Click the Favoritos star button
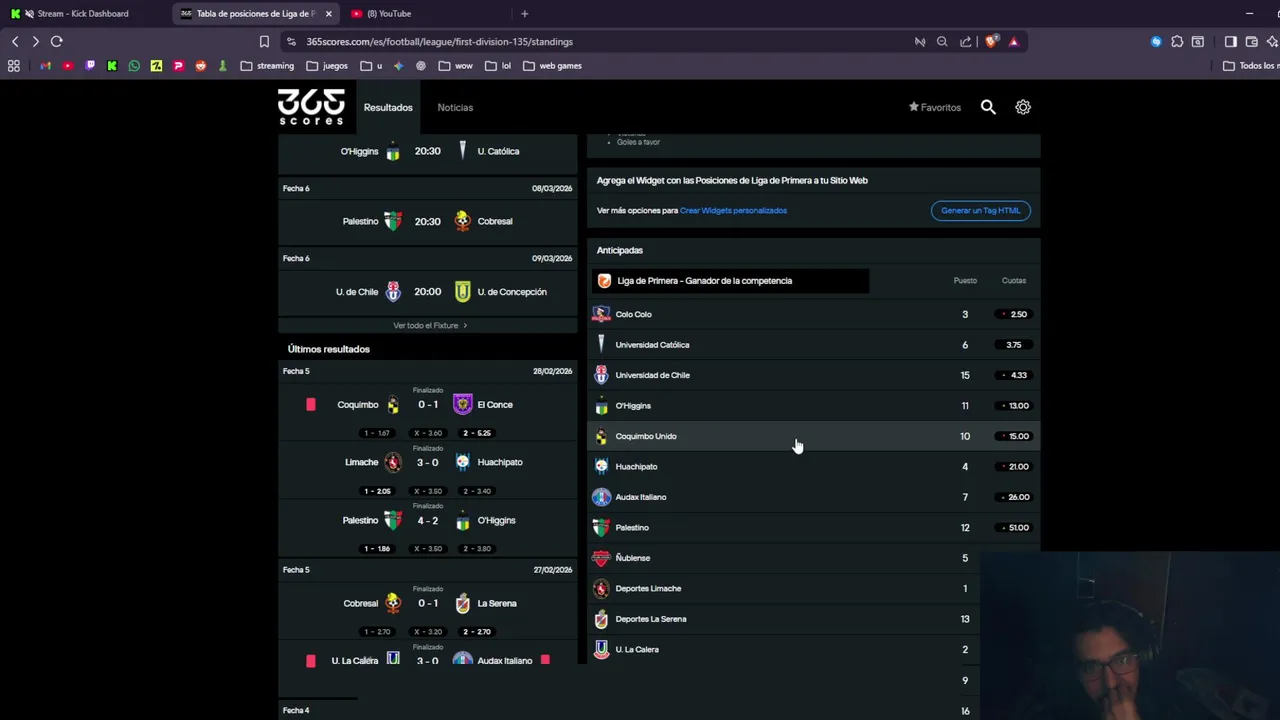The image size is (1280, 720). click(x=934, y=107)
